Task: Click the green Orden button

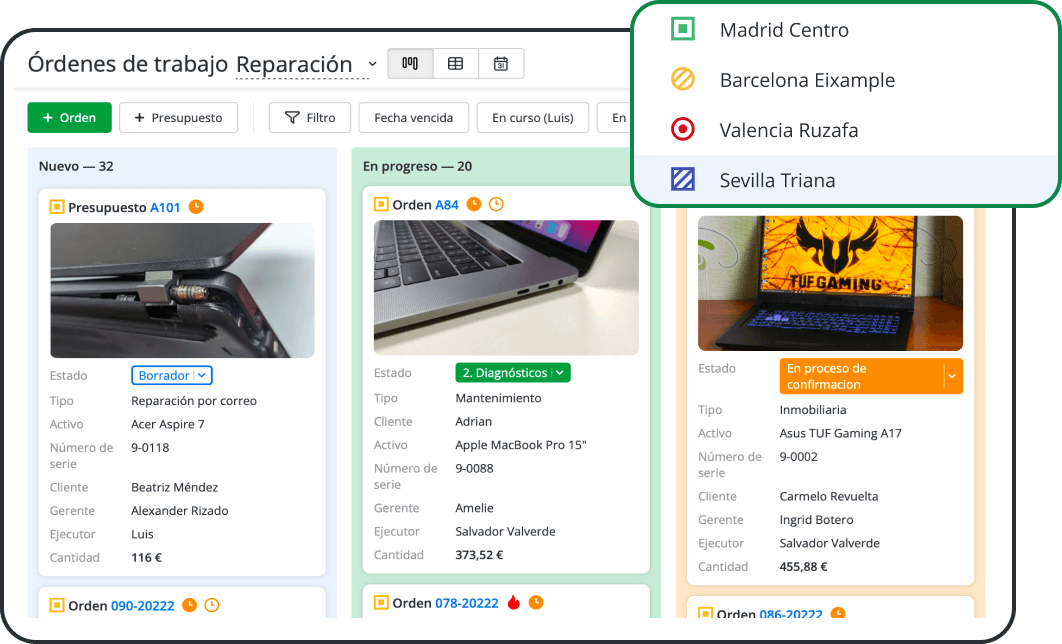Action: click(70, 118)
